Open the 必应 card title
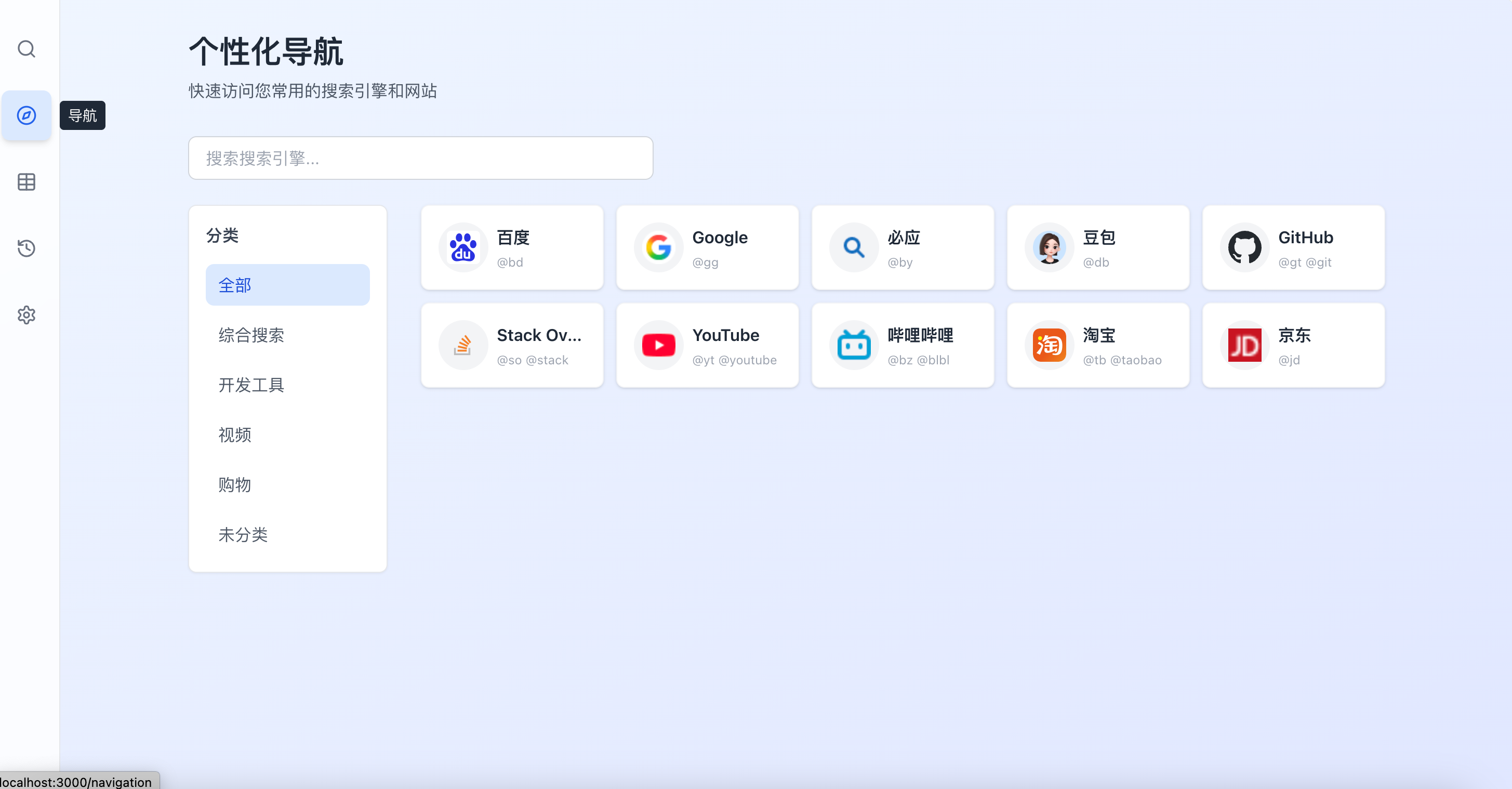Image resolution: width=1512 pixels, height=789 pixels. pos(904,237)
